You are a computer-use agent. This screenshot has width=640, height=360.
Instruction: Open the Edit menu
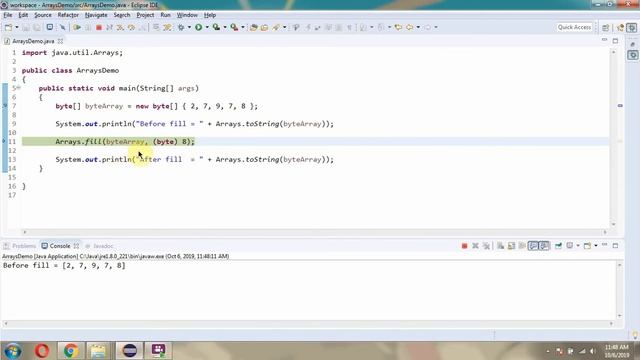23,15
